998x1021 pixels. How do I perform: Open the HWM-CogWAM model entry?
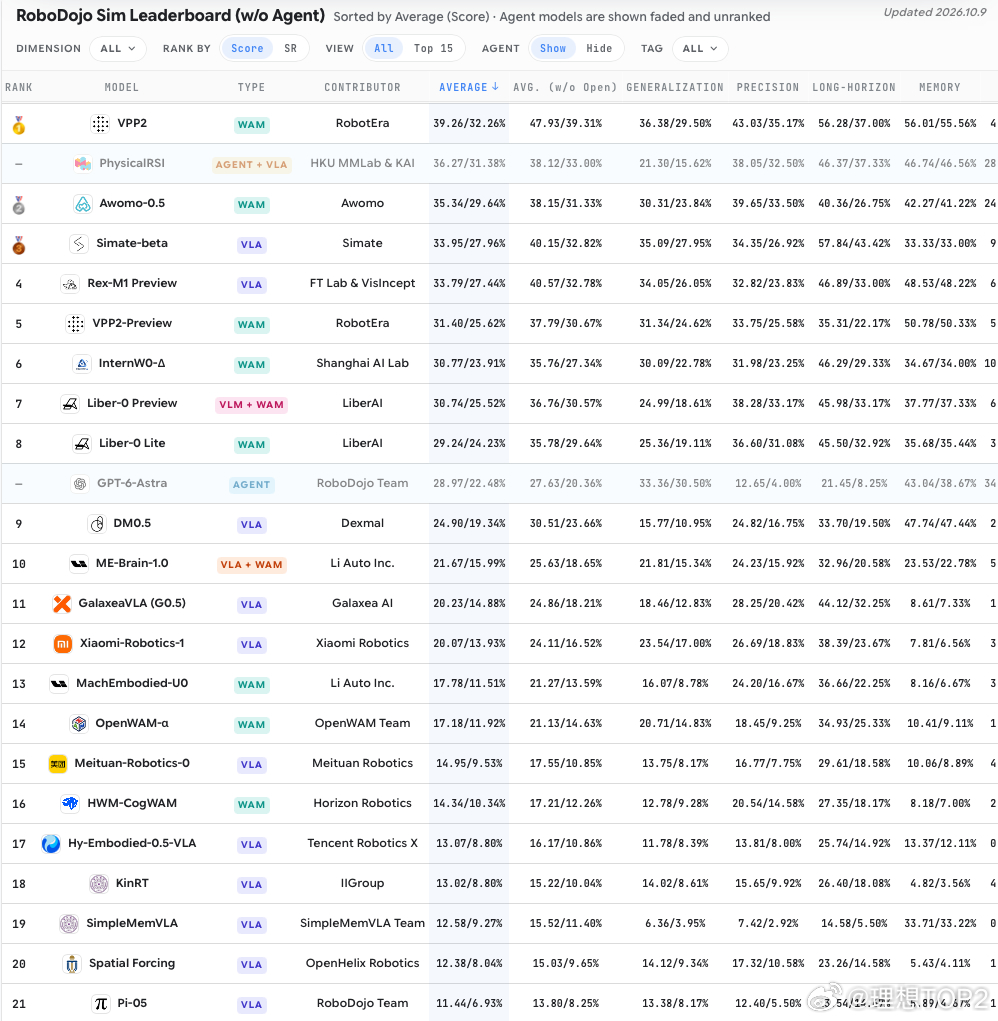pos(132,804)
